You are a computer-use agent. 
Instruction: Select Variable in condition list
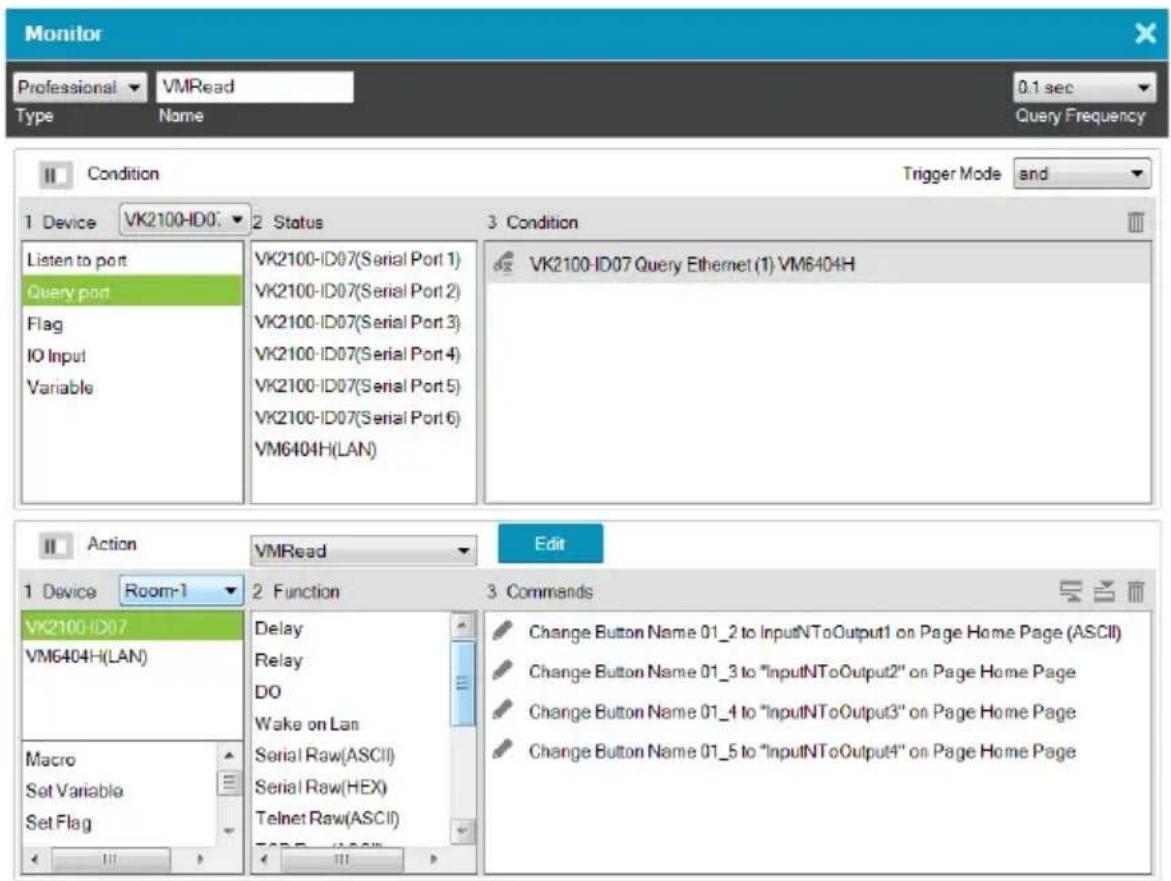point(132,387)
